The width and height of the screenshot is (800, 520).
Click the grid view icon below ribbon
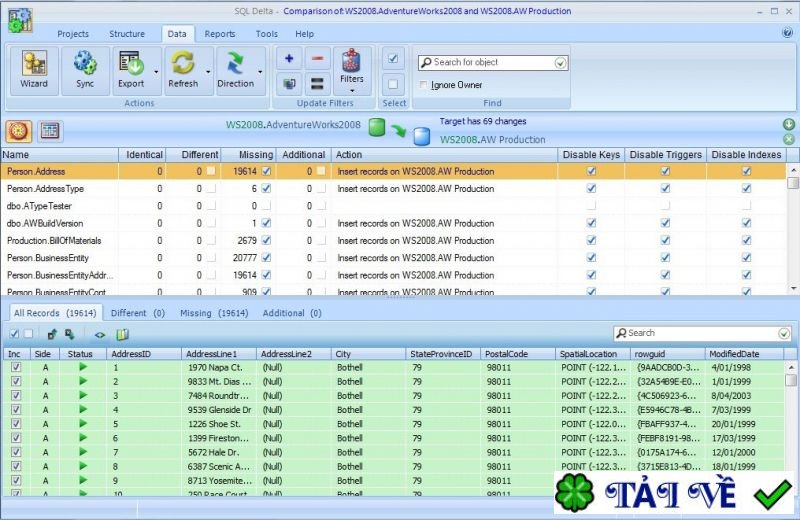[x=49, y=131]
